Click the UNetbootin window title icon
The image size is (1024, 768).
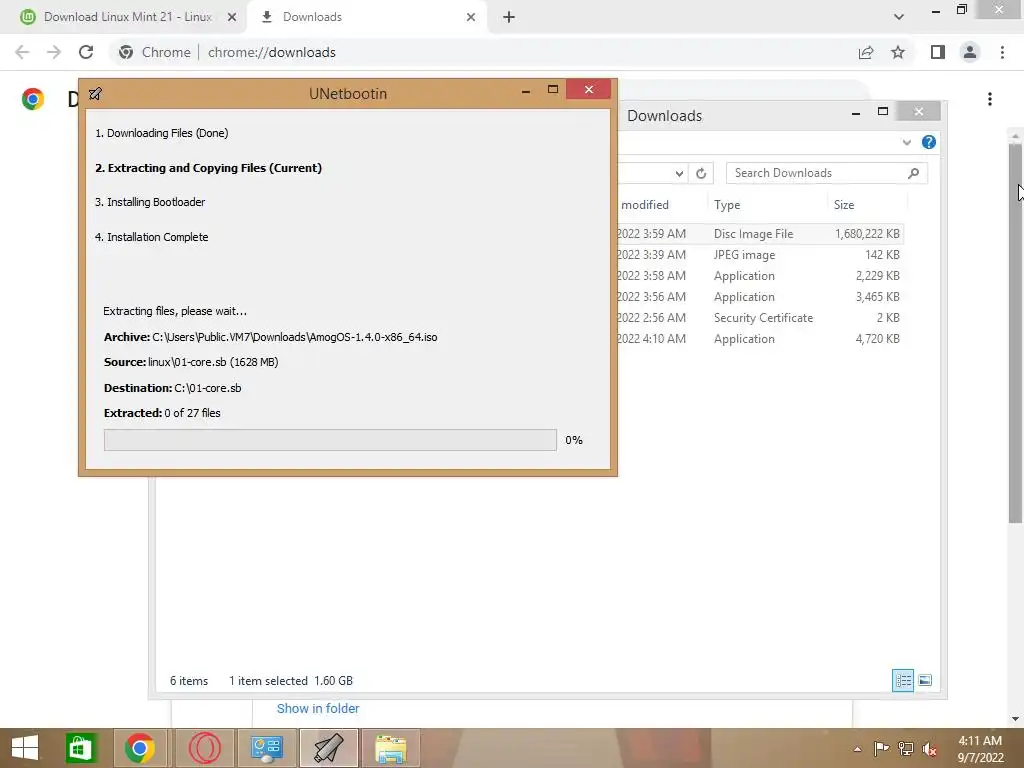point(95,93)
